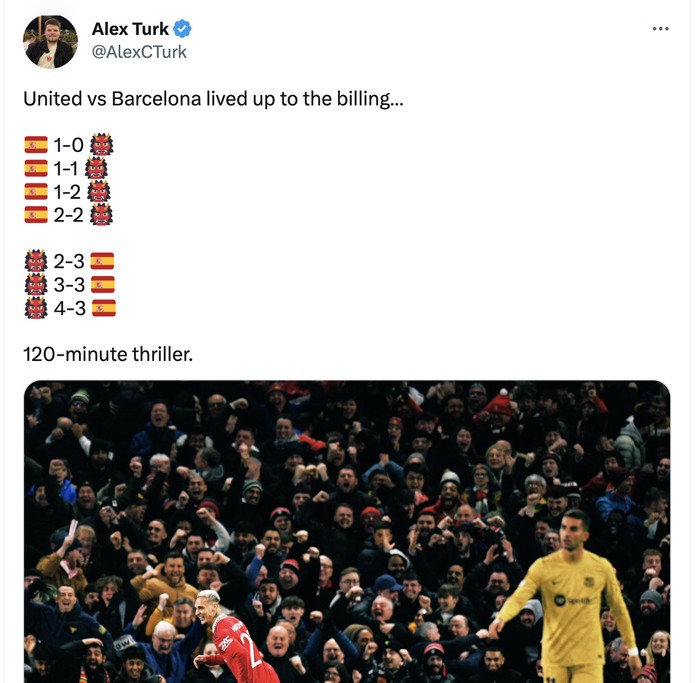Click the red devil emoji after 2-2
The width and height of the screenshot is (700, 683).
click(101, 214)
